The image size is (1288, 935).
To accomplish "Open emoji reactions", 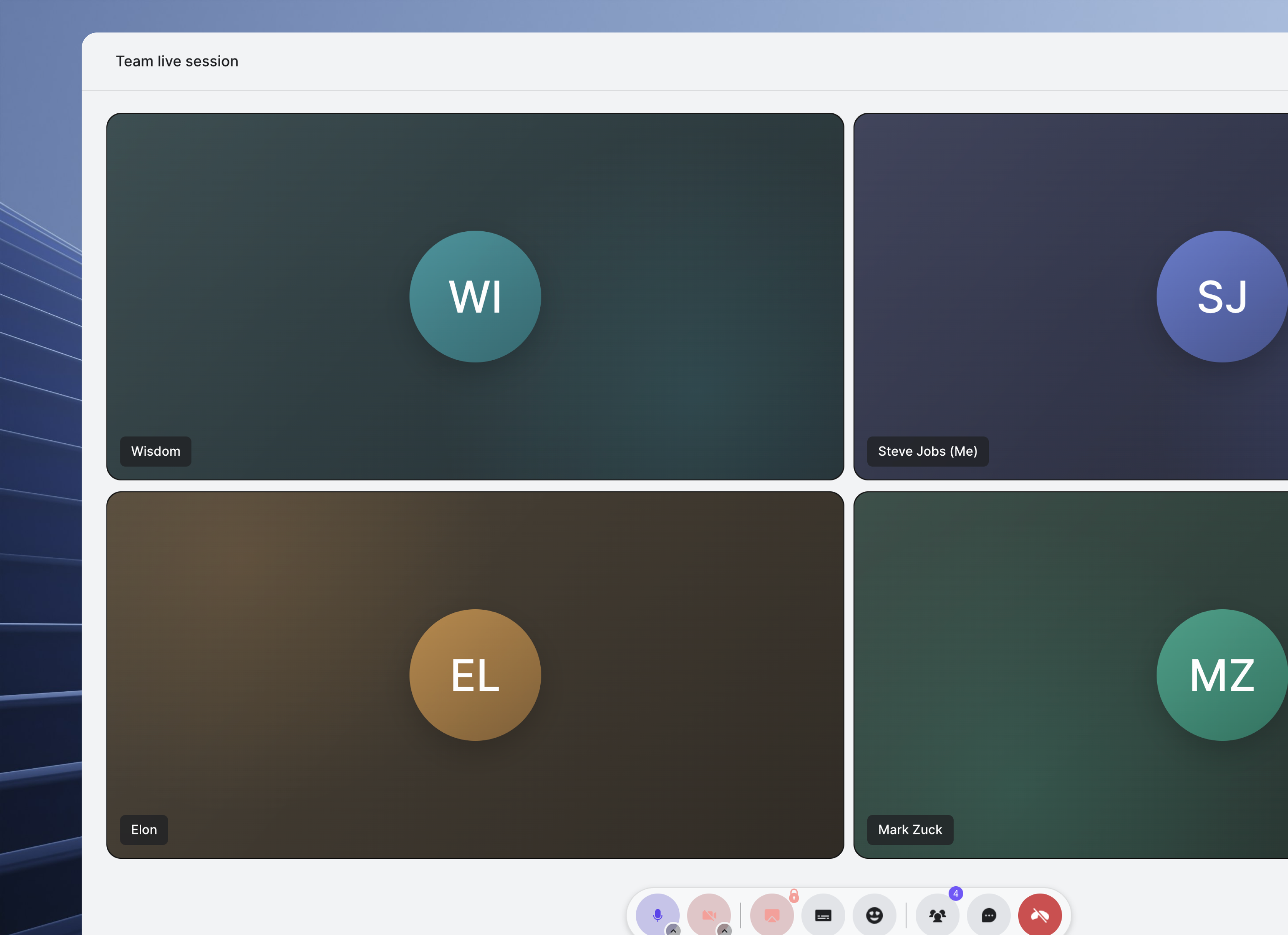I will [x=874, y=914].
